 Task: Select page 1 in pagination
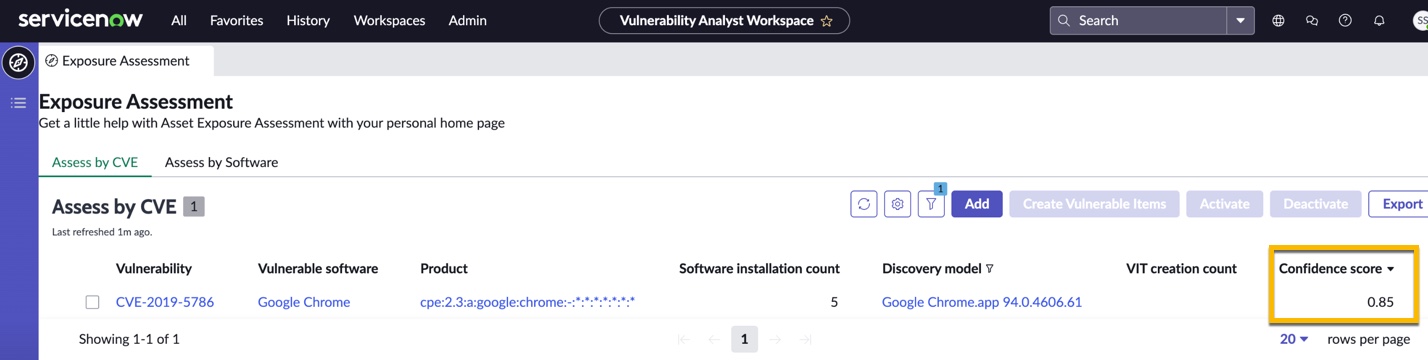point(744,339)
